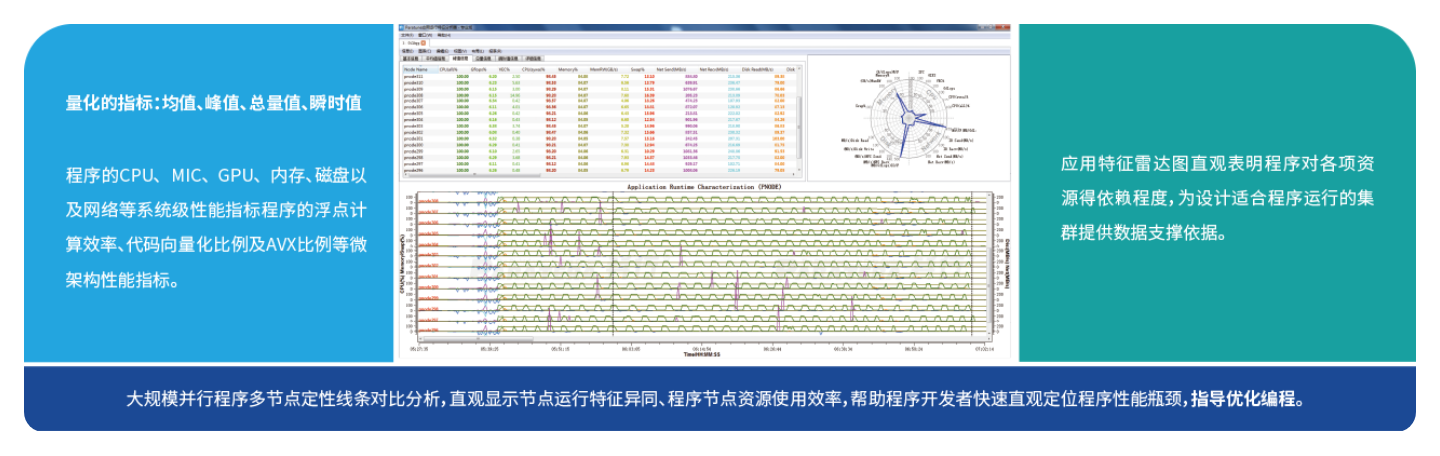Select the 峰值信息 tab
The height and width of the screenshot is (456, 1440).
click(x=461, y=59)
